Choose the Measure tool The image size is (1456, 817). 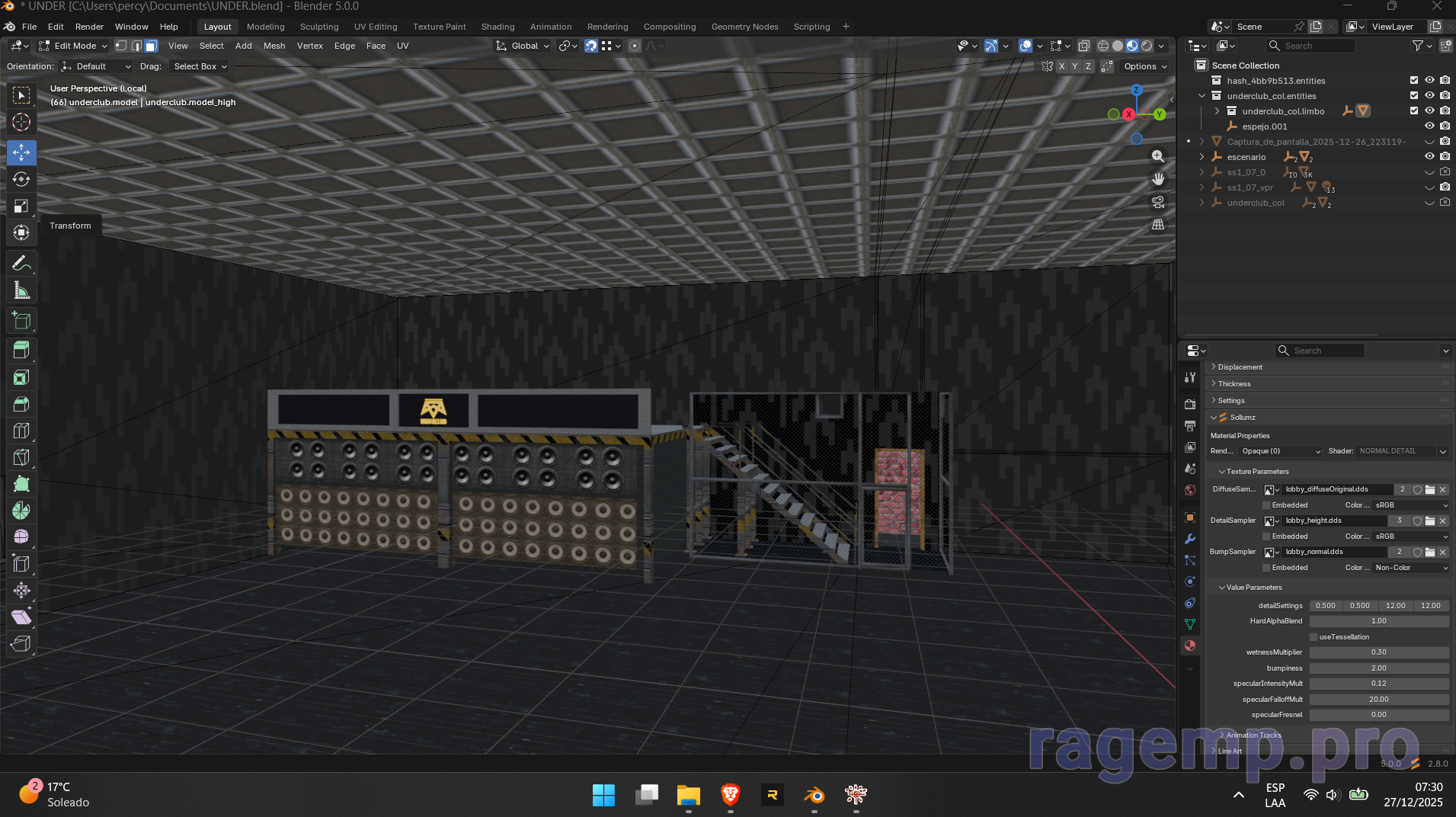(x=21, y=290)
